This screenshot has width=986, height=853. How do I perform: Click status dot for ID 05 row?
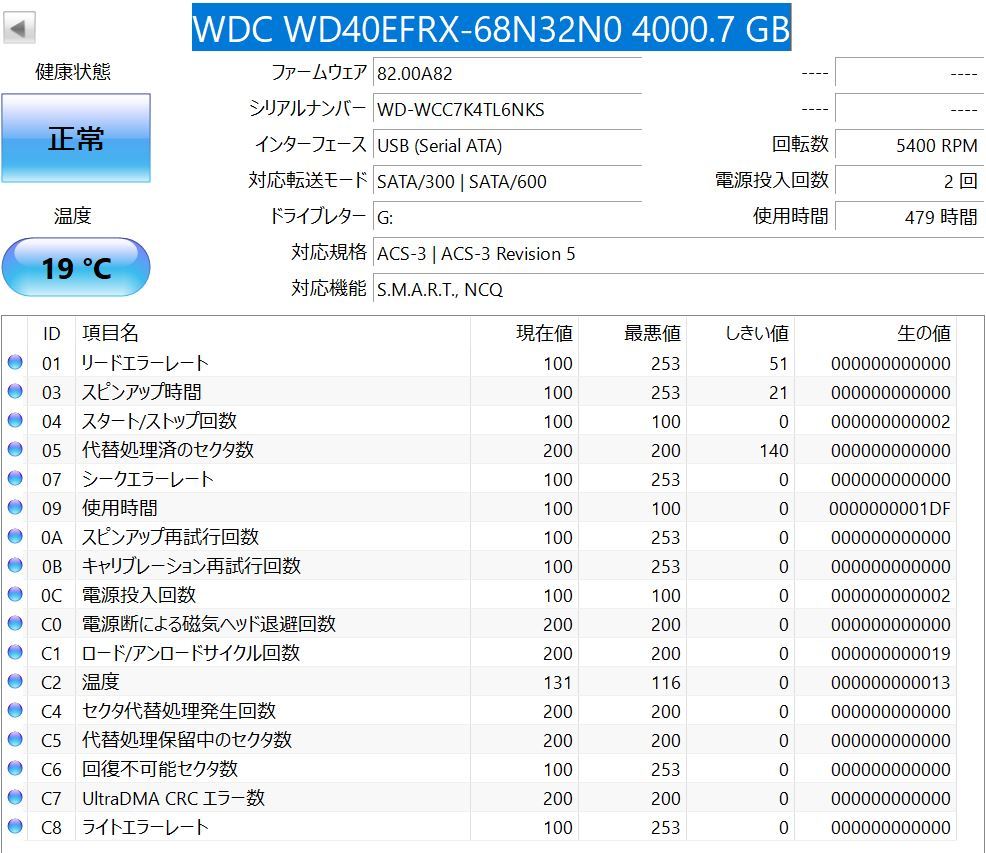pyautogui.click(x=15, y=449)
